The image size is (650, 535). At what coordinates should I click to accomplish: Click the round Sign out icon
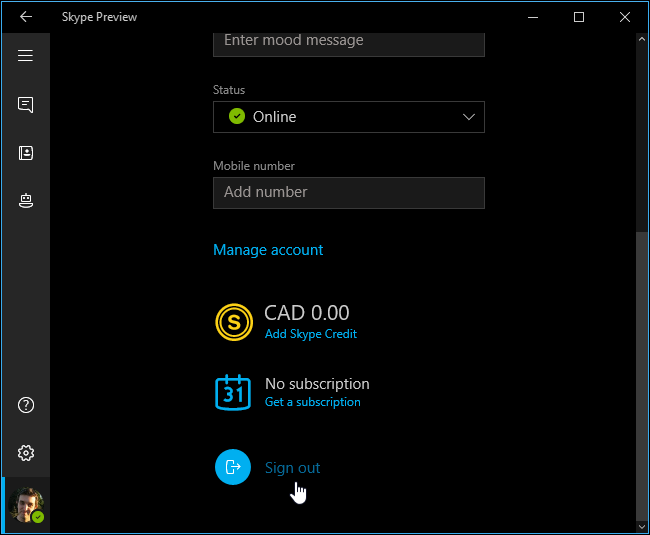[x=233, y=467]
